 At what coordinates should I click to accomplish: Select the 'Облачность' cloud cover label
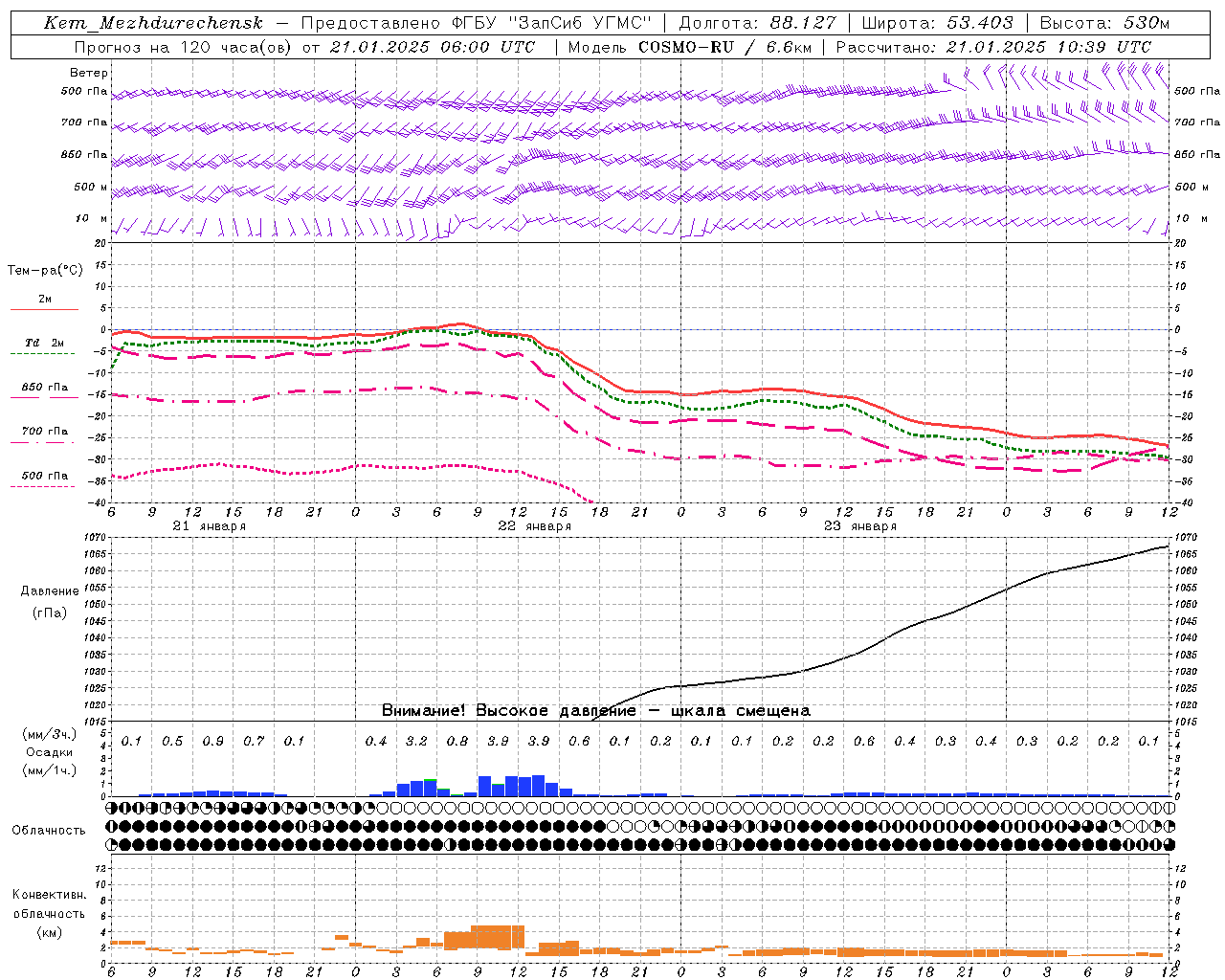point(49,831)
